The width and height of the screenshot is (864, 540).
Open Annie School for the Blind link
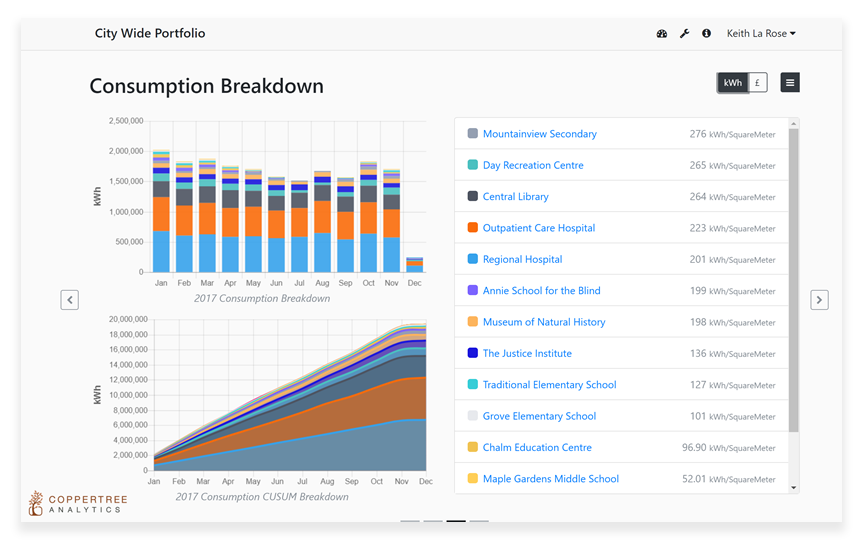[x=542, y=290]
